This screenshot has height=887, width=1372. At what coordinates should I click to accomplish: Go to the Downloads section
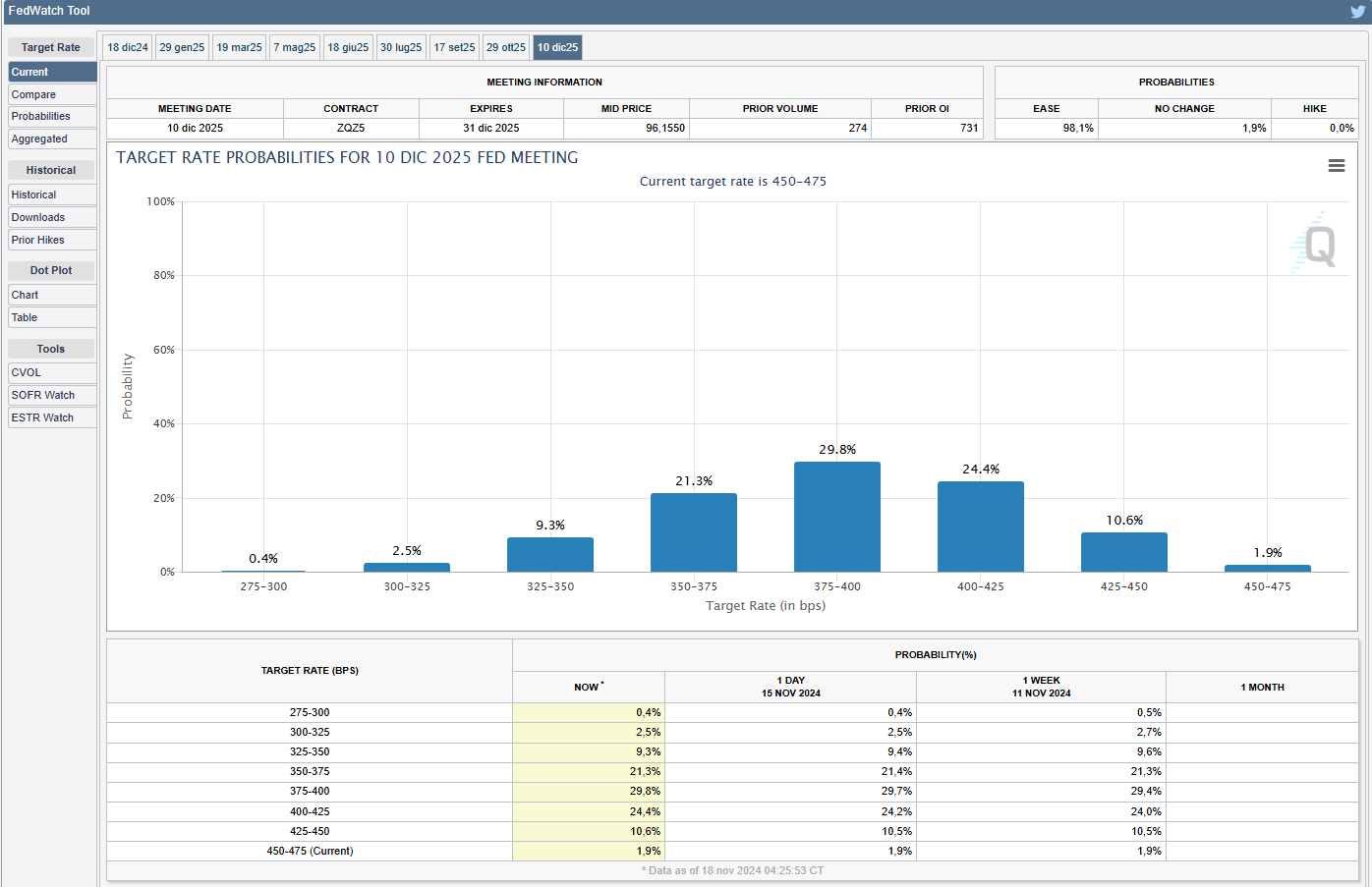click(52, 217)
